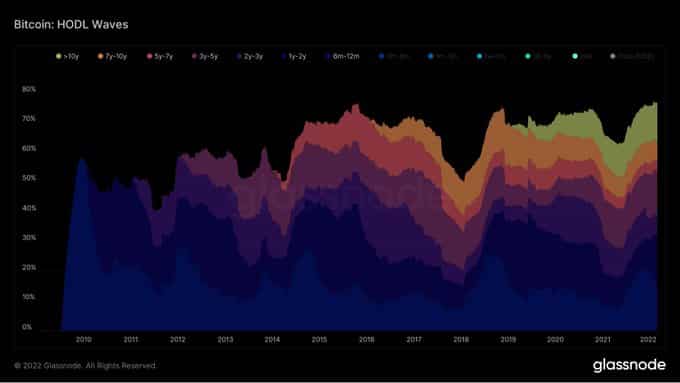This screenshot has height=383, width=680.
Task: Toggle the 2y-3y legend series
Action: [250, 56]
